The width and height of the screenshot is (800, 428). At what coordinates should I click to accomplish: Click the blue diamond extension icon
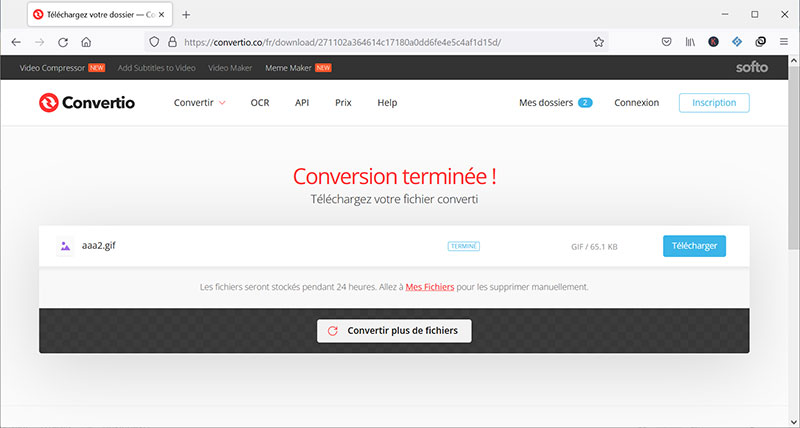737,42
